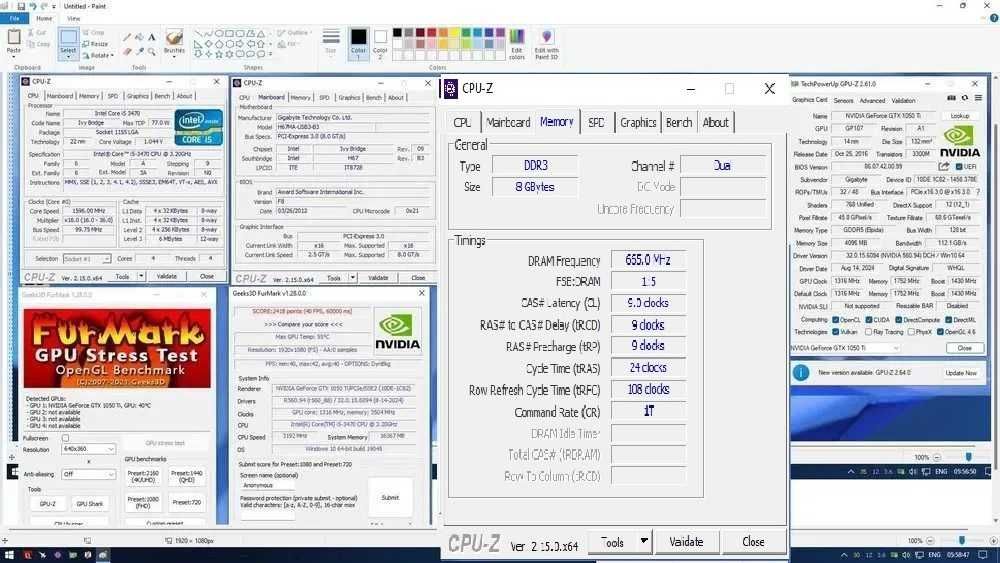Open the Sensors tab in GPU-Z
The width and height of the screenshot is (1000, 563).
pyautogui.click(x=843, y=101)
